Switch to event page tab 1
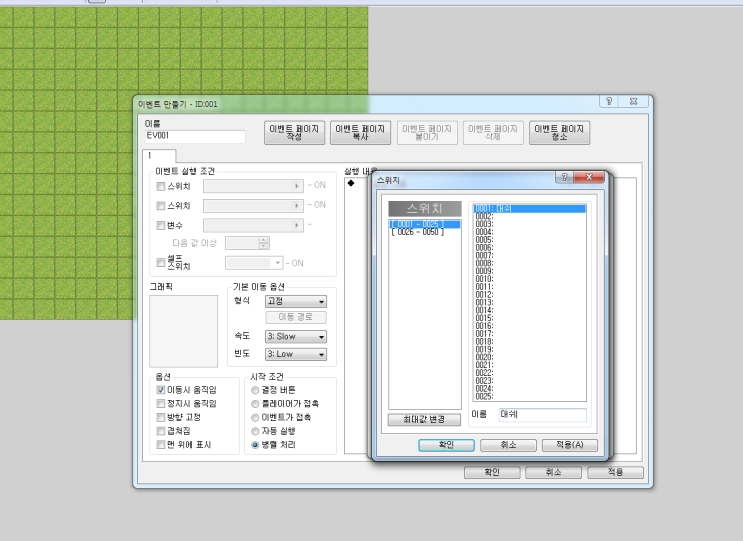743x541 pixels. coord(159,156)
